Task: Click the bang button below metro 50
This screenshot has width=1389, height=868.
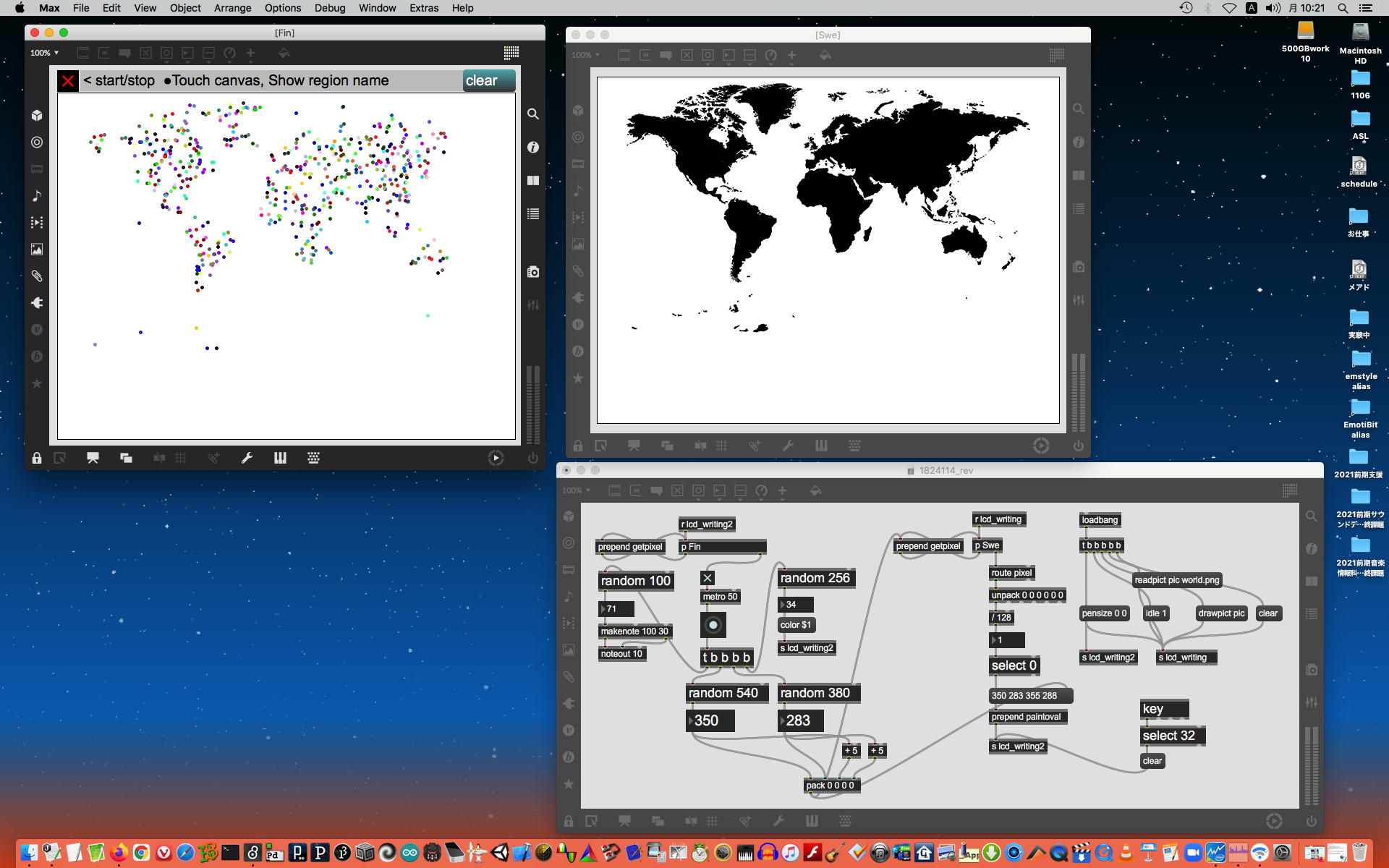Action: 713,625
